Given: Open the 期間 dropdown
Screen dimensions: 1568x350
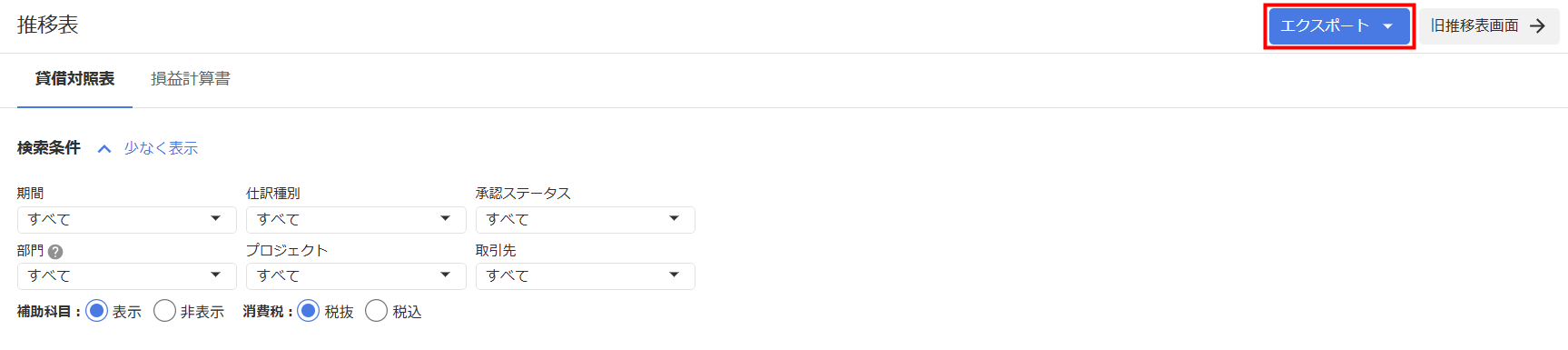Looking at the screenshot, I should (127, 220).
